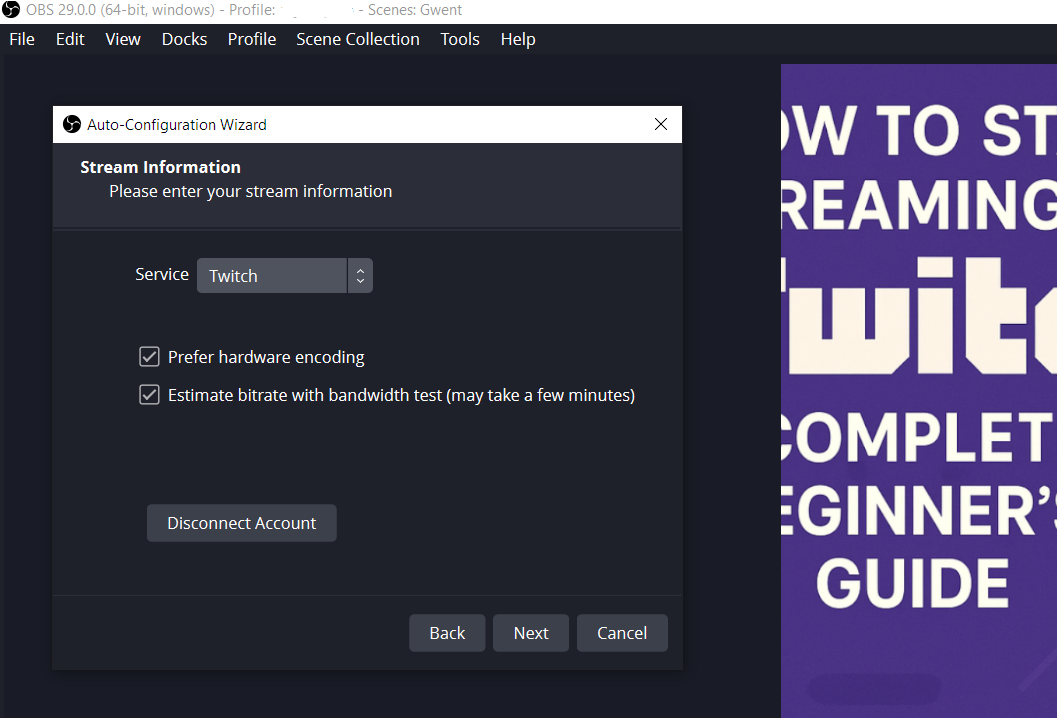The height and width of the screenshot is (718, 1057).
Task: Uncheck Prefer hardware encoding checkbox
Action: pyautogui.click(x=149, y=357)
